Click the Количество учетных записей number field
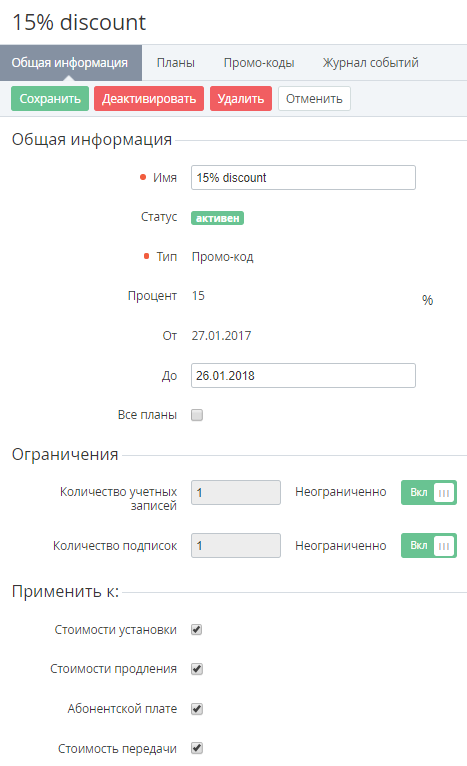The width and height of the screenshot is (467, 766). pos(236,492)
